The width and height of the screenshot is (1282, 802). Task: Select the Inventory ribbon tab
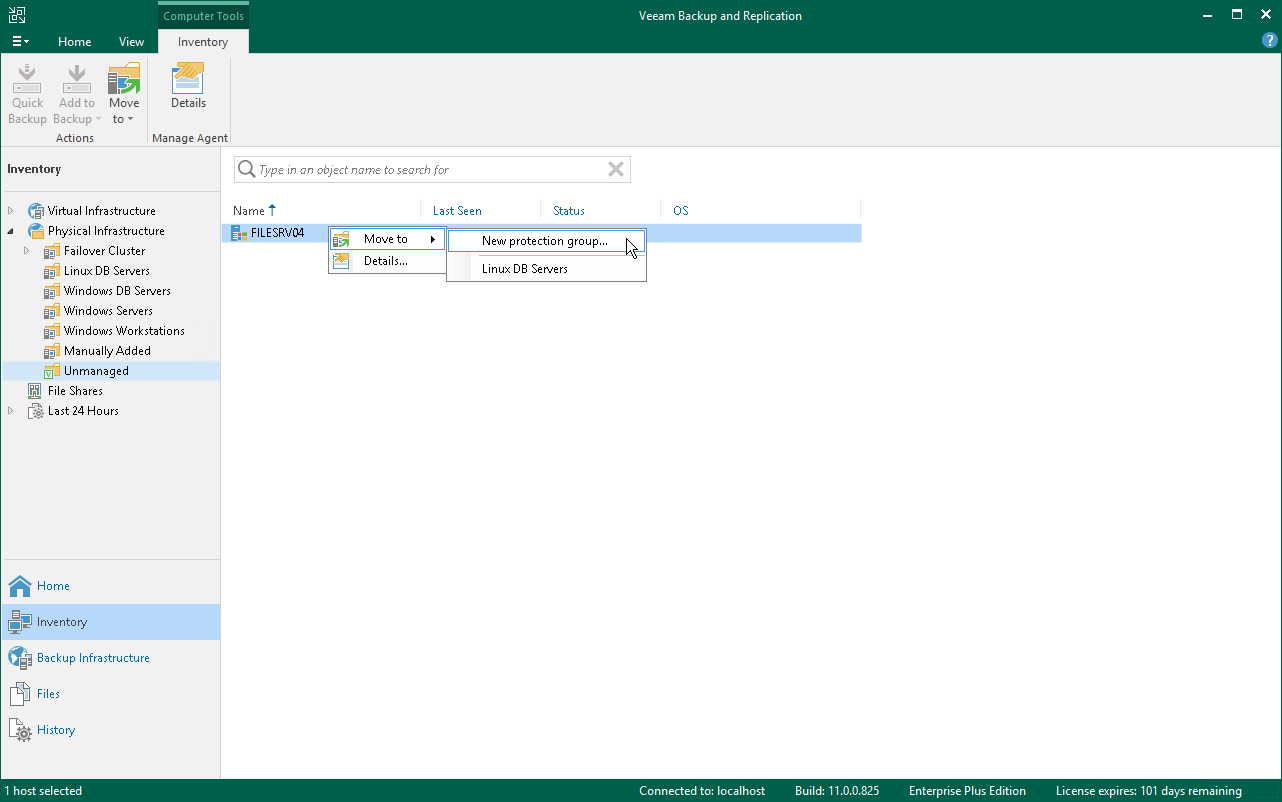point(203,42)
